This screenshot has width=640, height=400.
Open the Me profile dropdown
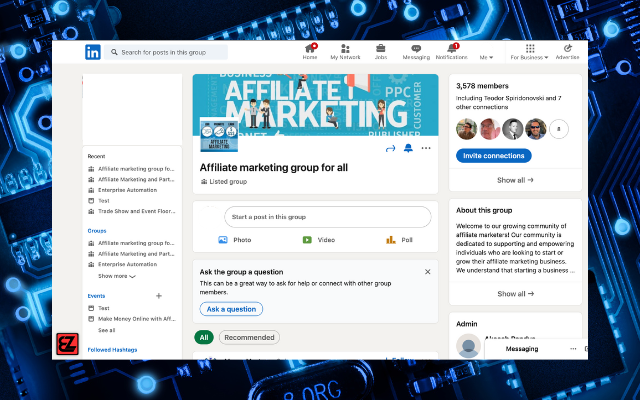486,57
